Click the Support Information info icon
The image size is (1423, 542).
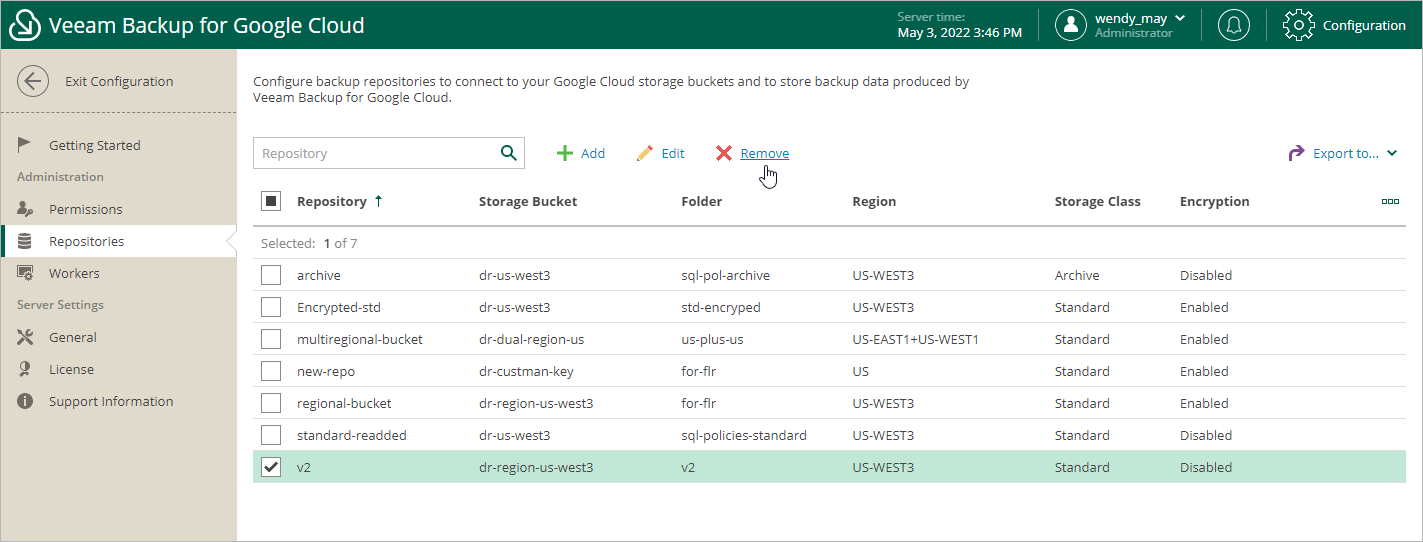pos(26,401)
